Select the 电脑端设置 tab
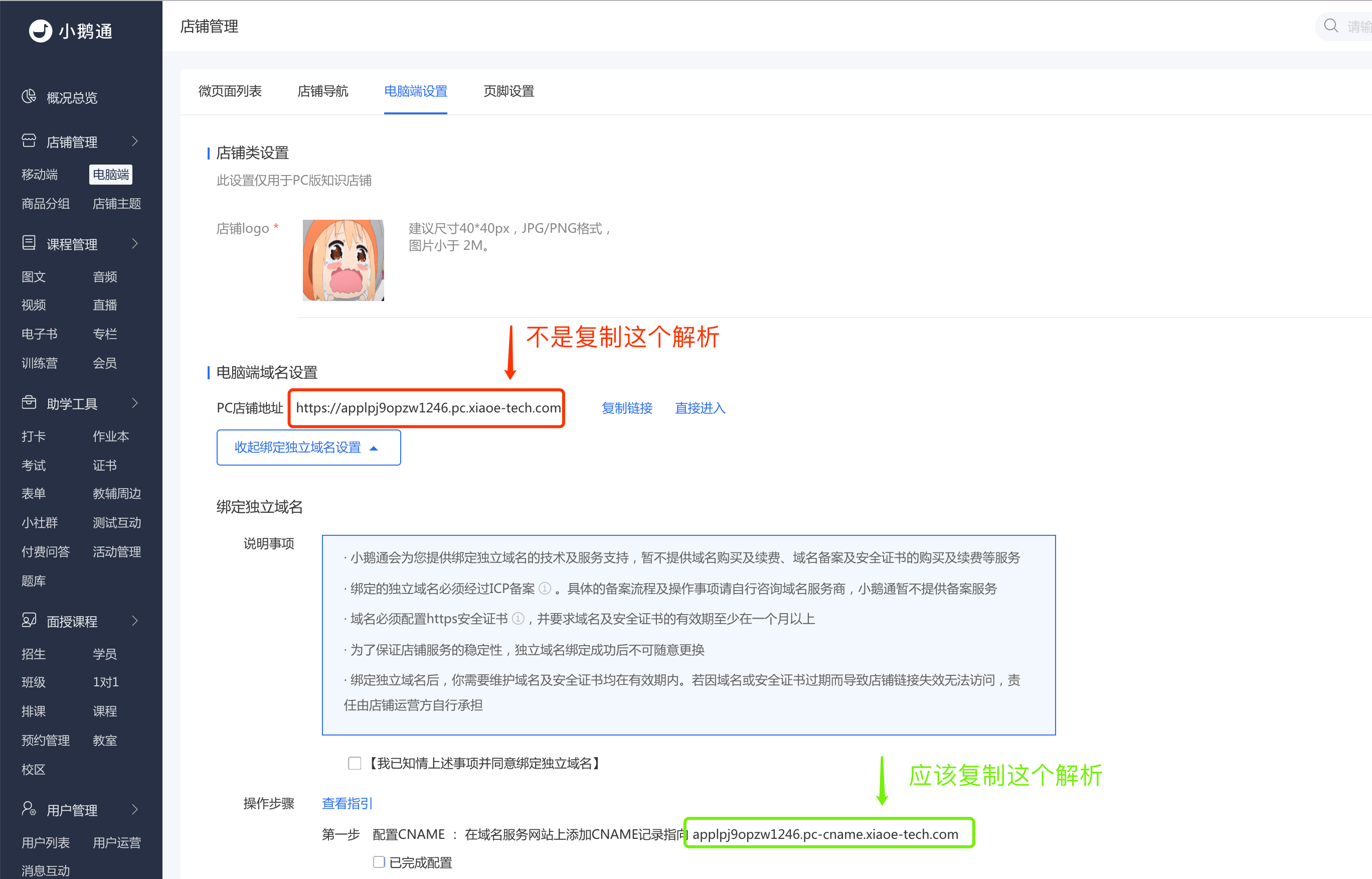This screenshot has height=879, width=1372. [415, 91]
